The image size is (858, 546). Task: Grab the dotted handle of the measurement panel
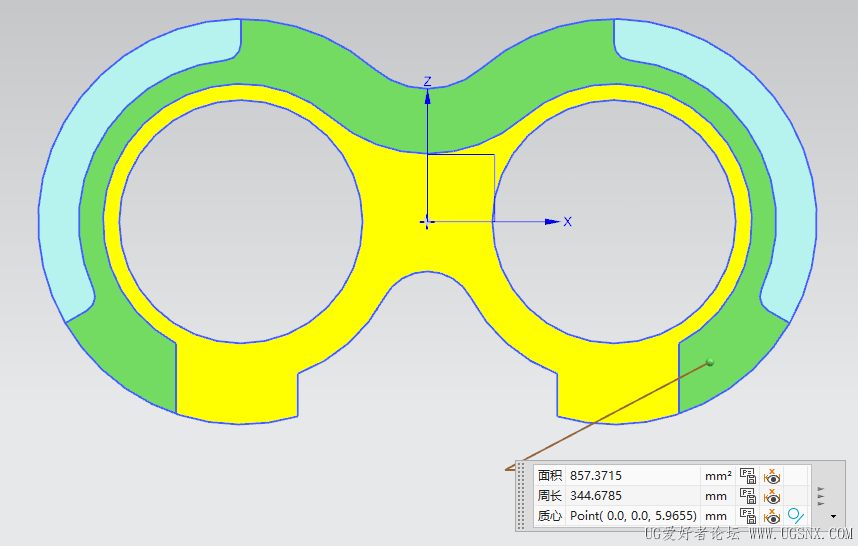point(521,496)
